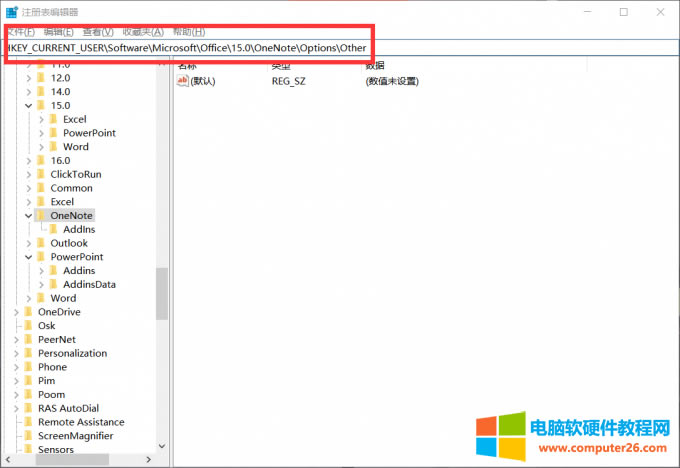The height and width of the screenshot is (468, 680).
Task: Expand the Personalization key
Action: tap(16, 353)
